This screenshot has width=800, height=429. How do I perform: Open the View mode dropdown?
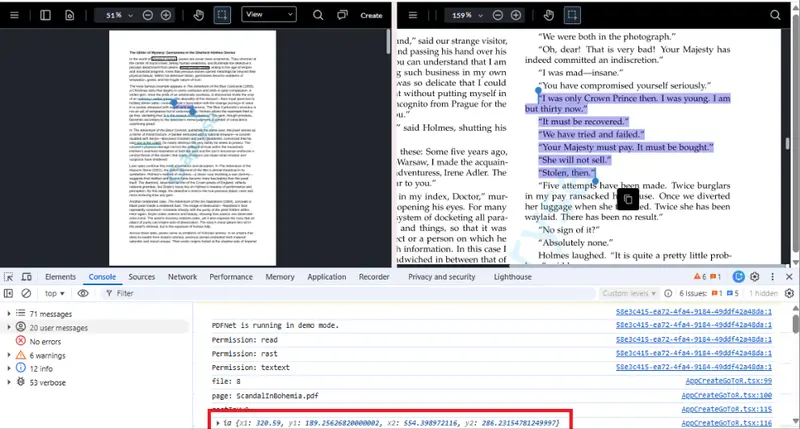pos(269,15)
